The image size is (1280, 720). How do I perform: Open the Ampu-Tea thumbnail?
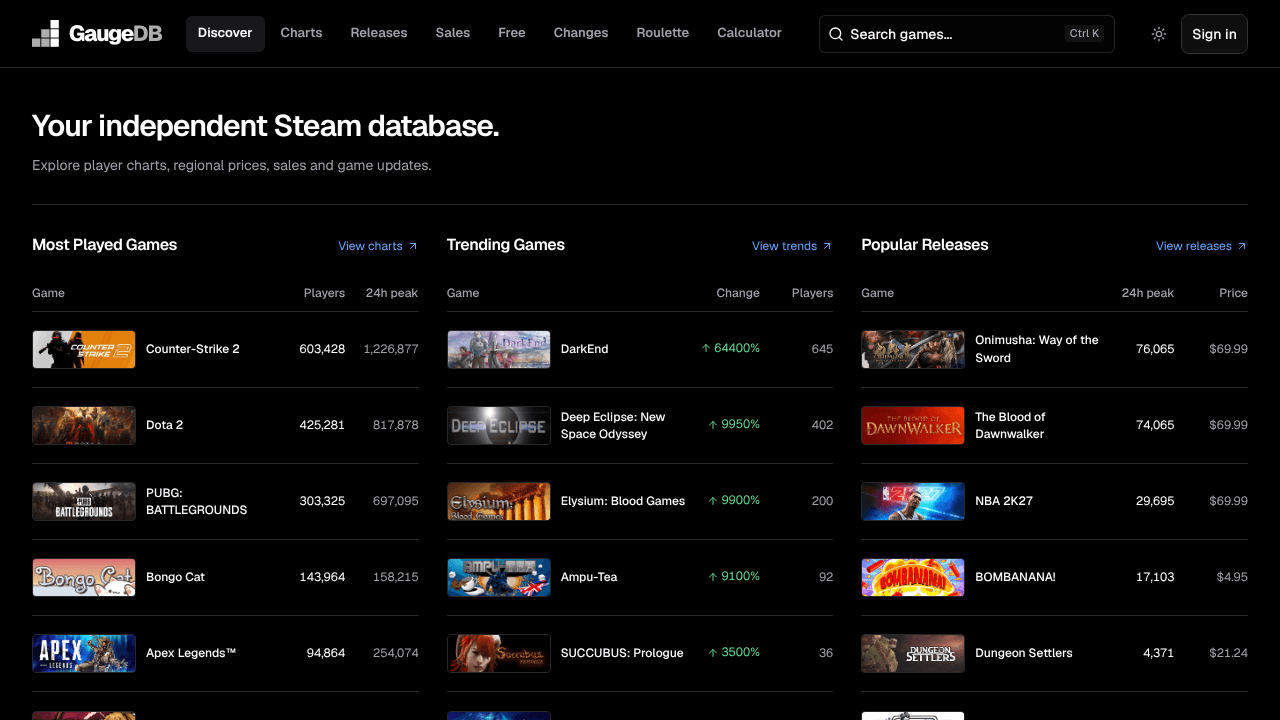click(499, 577)
